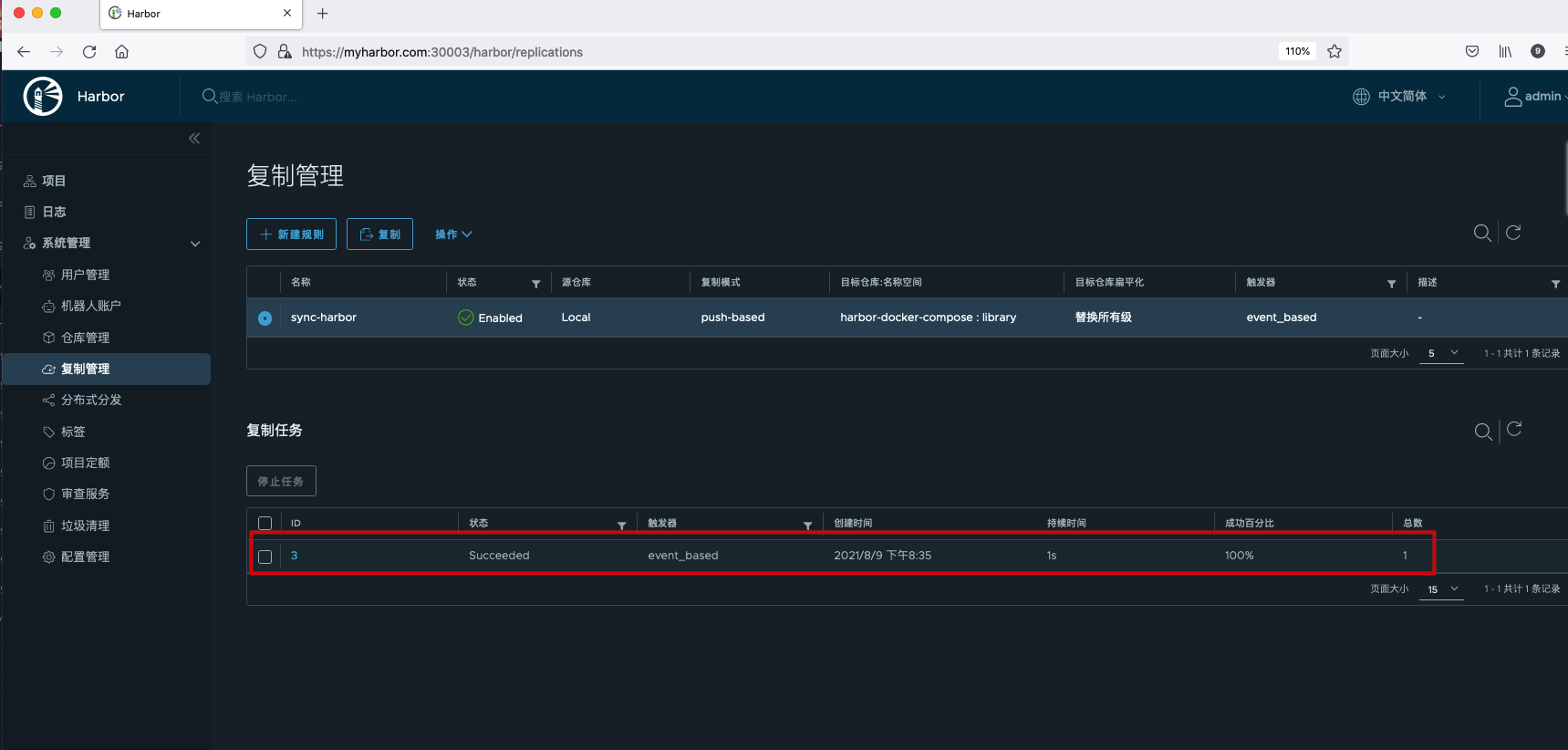This screenshot has height=750, width=1568.
Task: Click the 停止任务 button
Action: click(x=281, y=481)
